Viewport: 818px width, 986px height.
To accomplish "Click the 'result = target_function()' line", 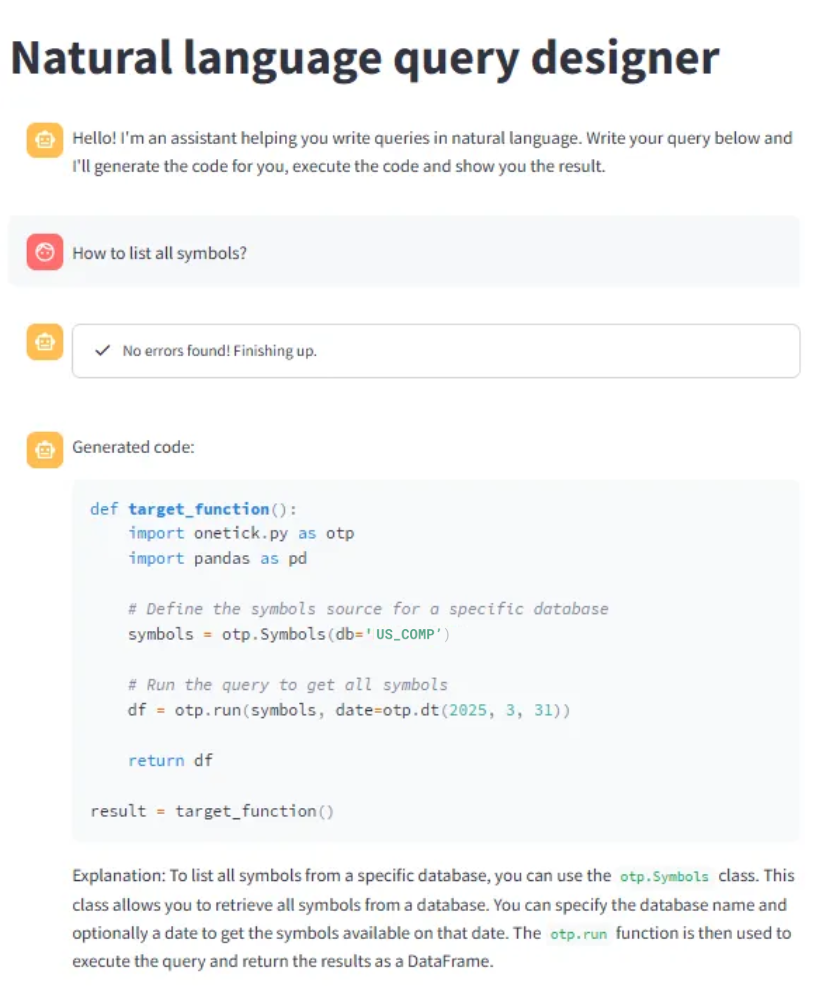I will coord(212,811).
